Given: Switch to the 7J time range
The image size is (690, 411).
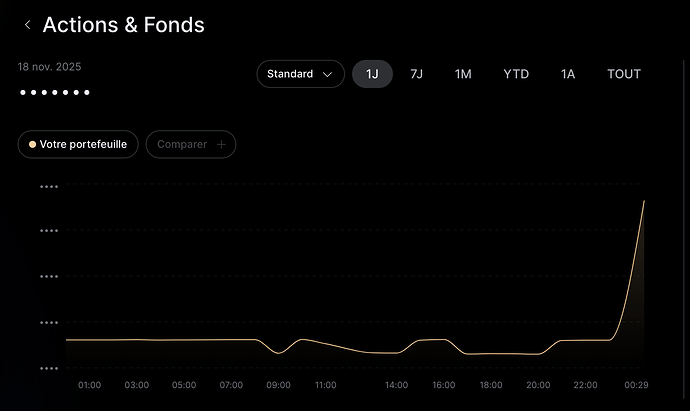Looking at the screenshot, I should 416,74.
